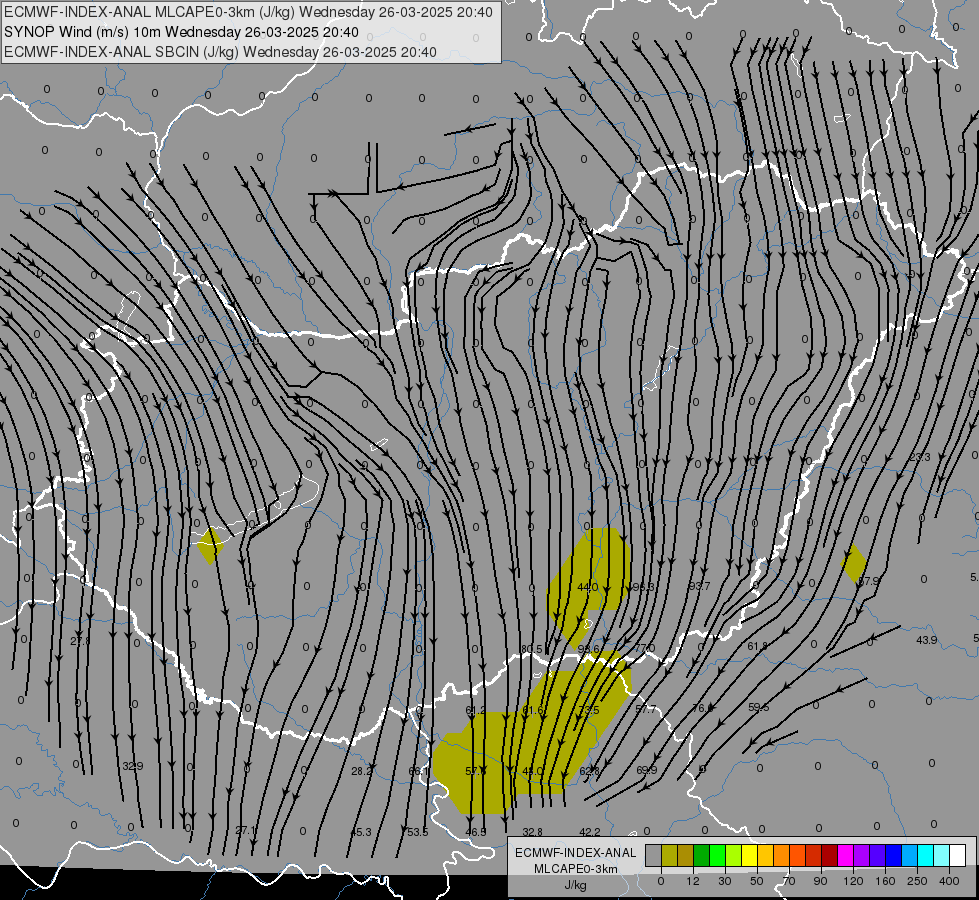The width and height of the screenshot is (979, 900).
Task: Select the 120 tick label in legend
Action: pos(853,881)
